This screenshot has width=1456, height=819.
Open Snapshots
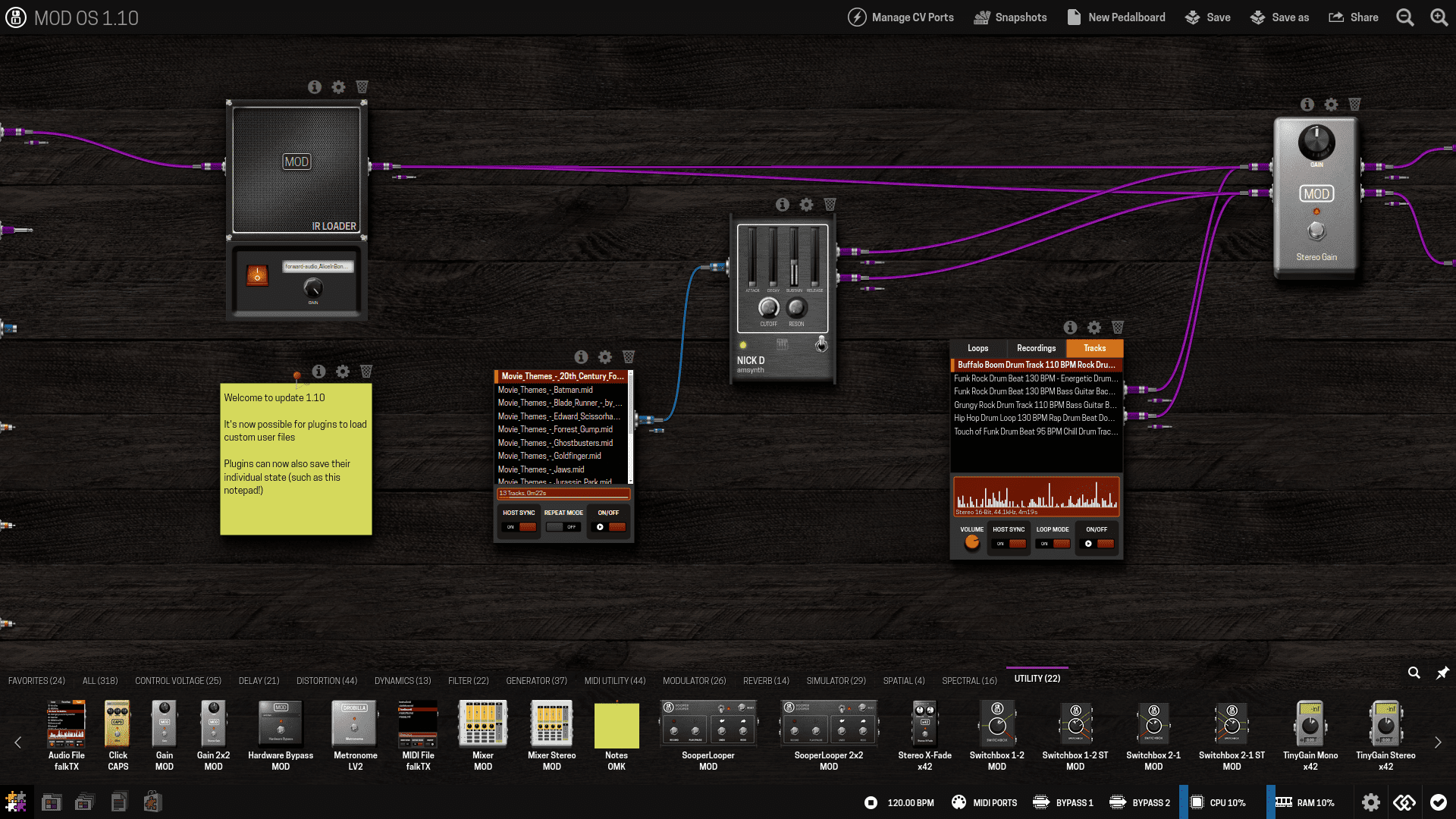coord(1010,17)
